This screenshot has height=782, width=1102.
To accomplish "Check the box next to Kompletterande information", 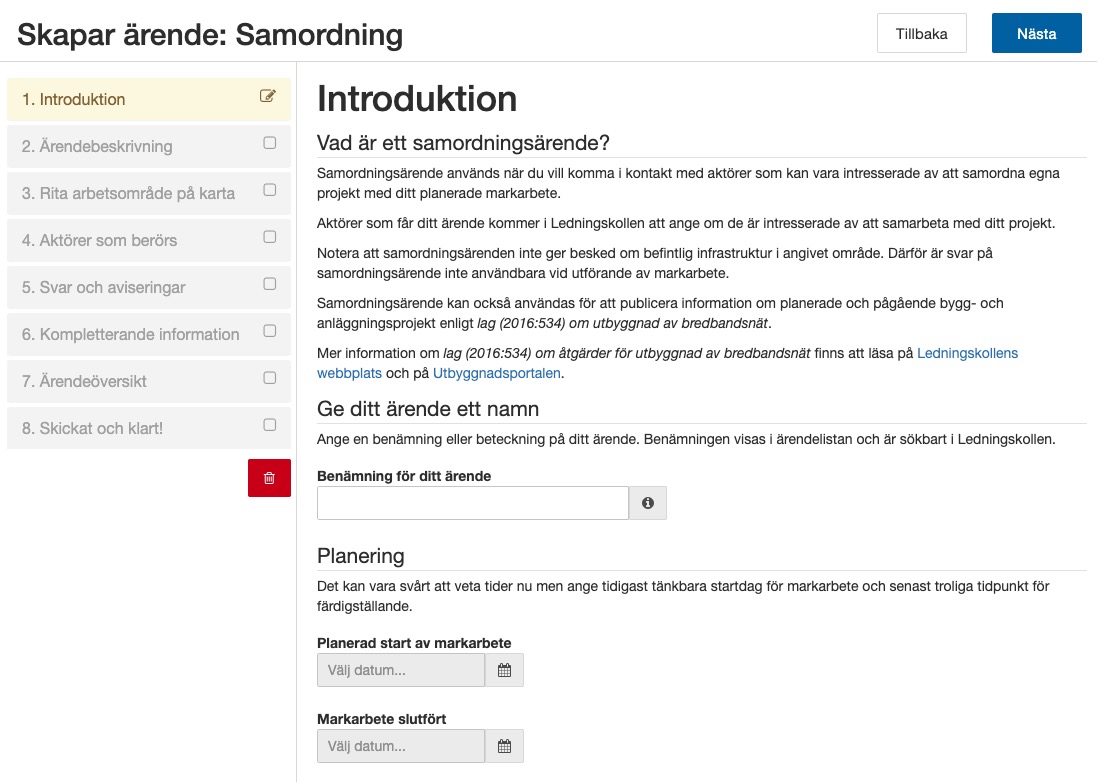I will click(268, 331).
